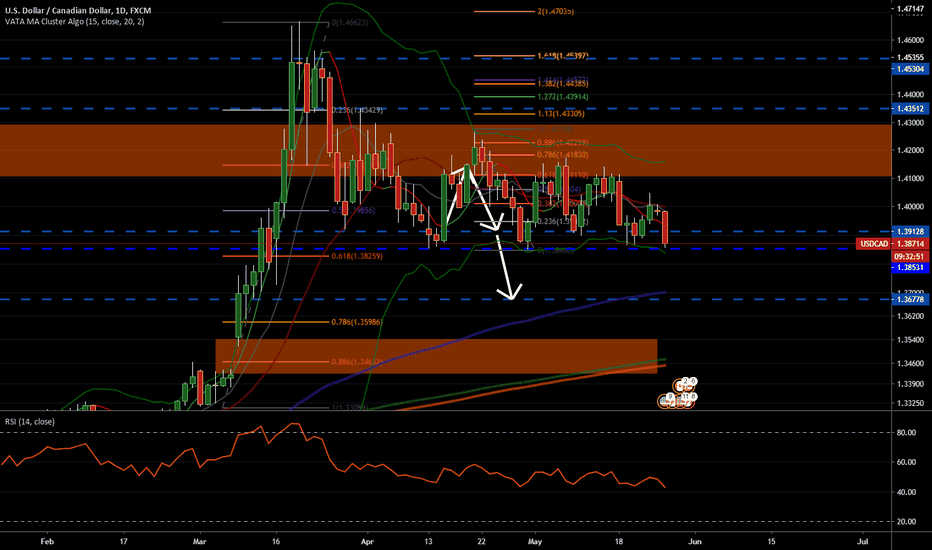Select the 1.272(1.43914) Fibonacci extension label
The image size is (932, 550).
point(562,97)
